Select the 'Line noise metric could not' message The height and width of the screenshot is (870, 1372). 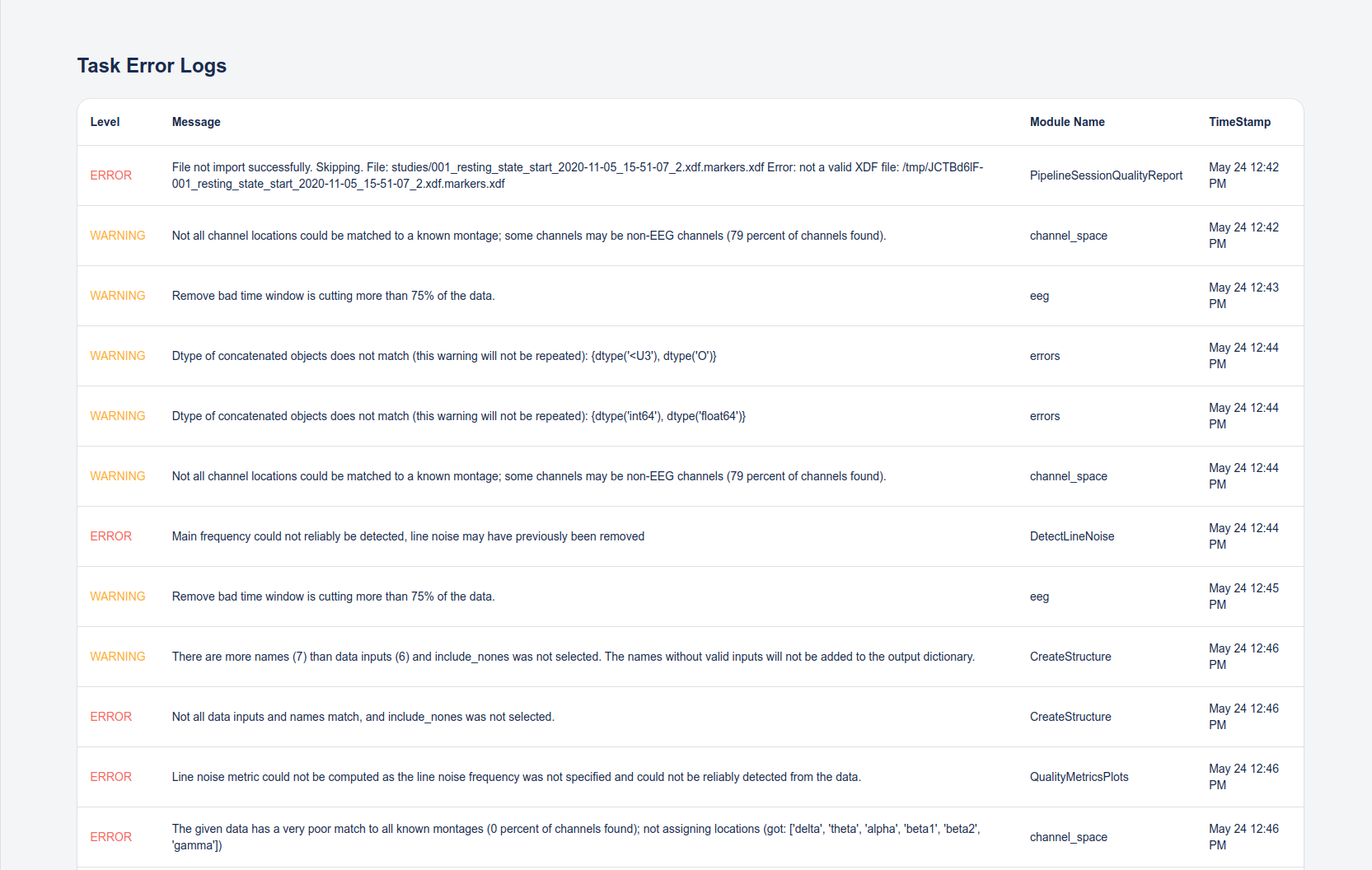(x=516, y=777)
